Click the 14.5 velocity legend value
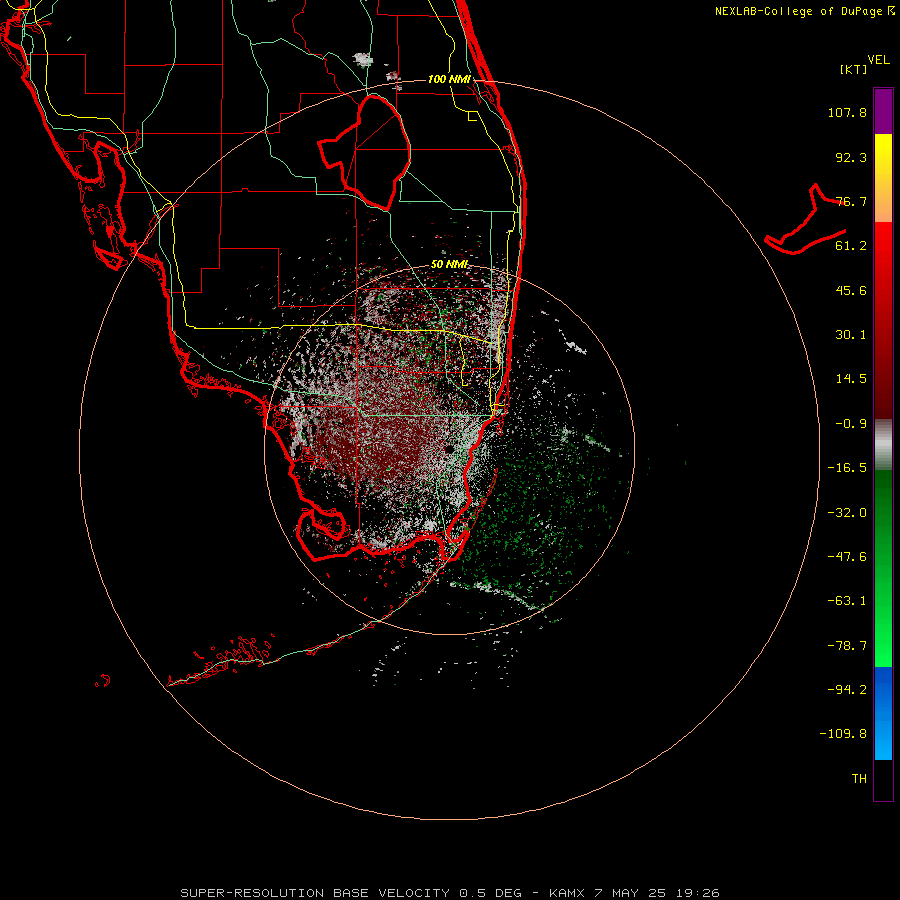 tap(851, 379)
